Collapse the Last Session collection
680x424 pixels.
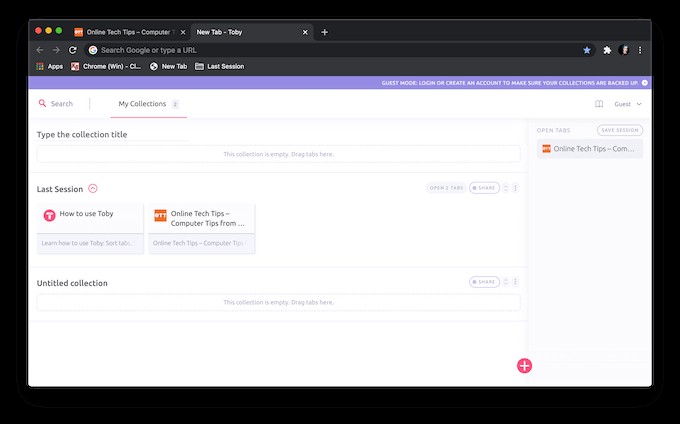coord(93,189)
